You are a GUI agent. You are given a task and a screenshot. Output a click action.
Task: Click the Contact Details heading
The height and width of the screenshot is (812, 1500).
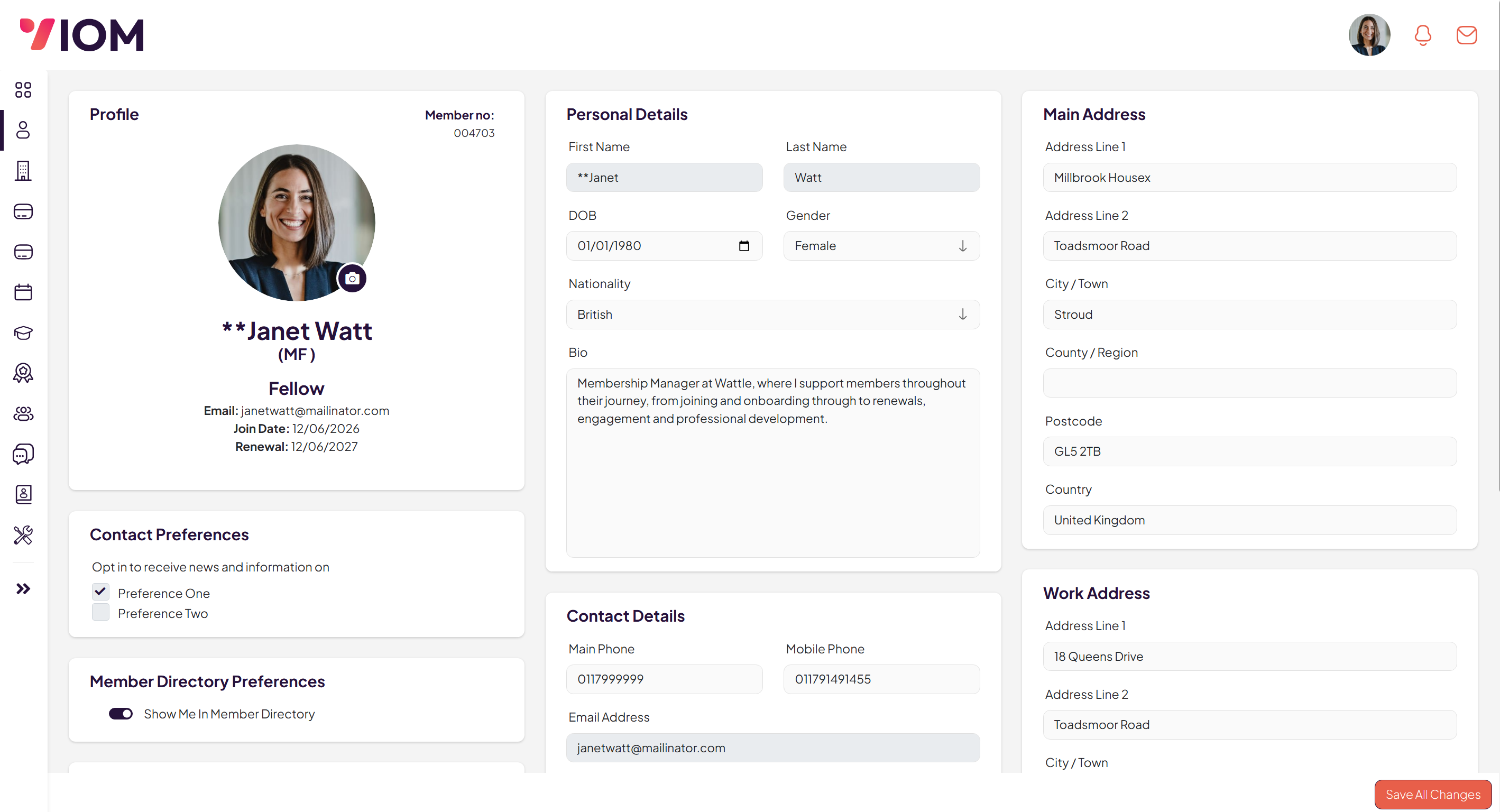pos(625,616)
